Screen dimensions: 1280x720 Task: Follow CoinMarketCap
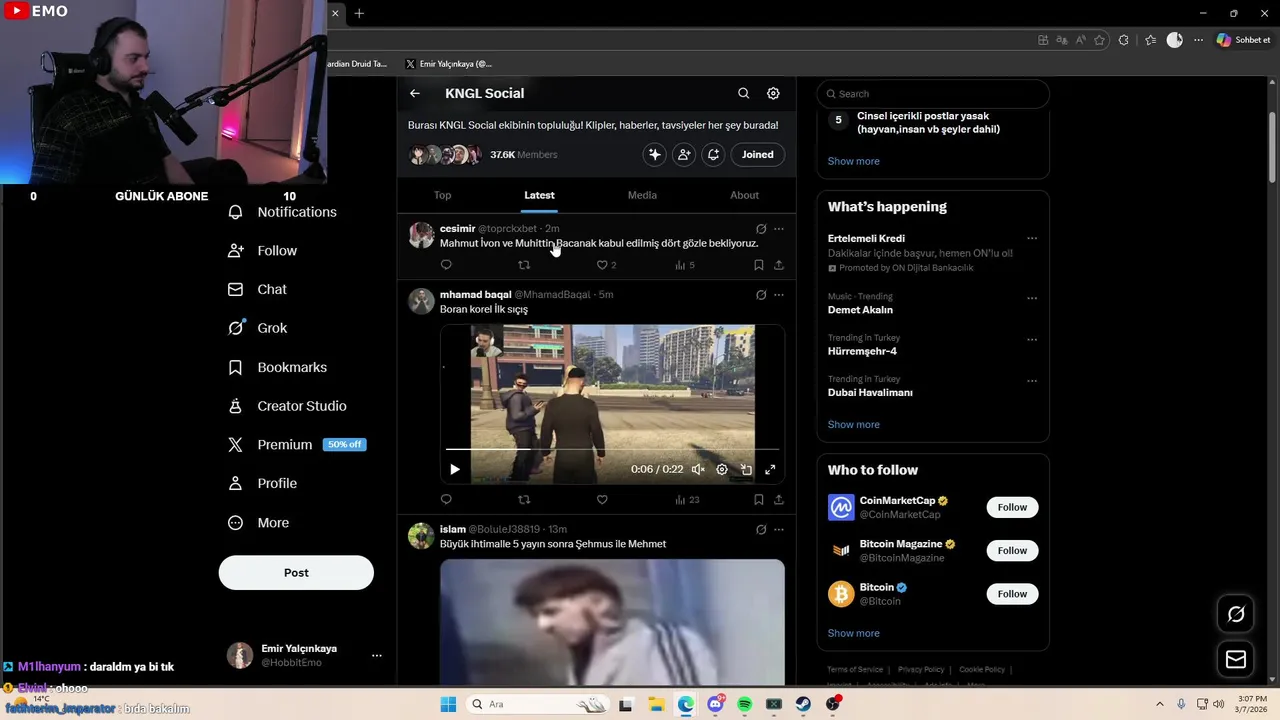(x=1012, y=507)
